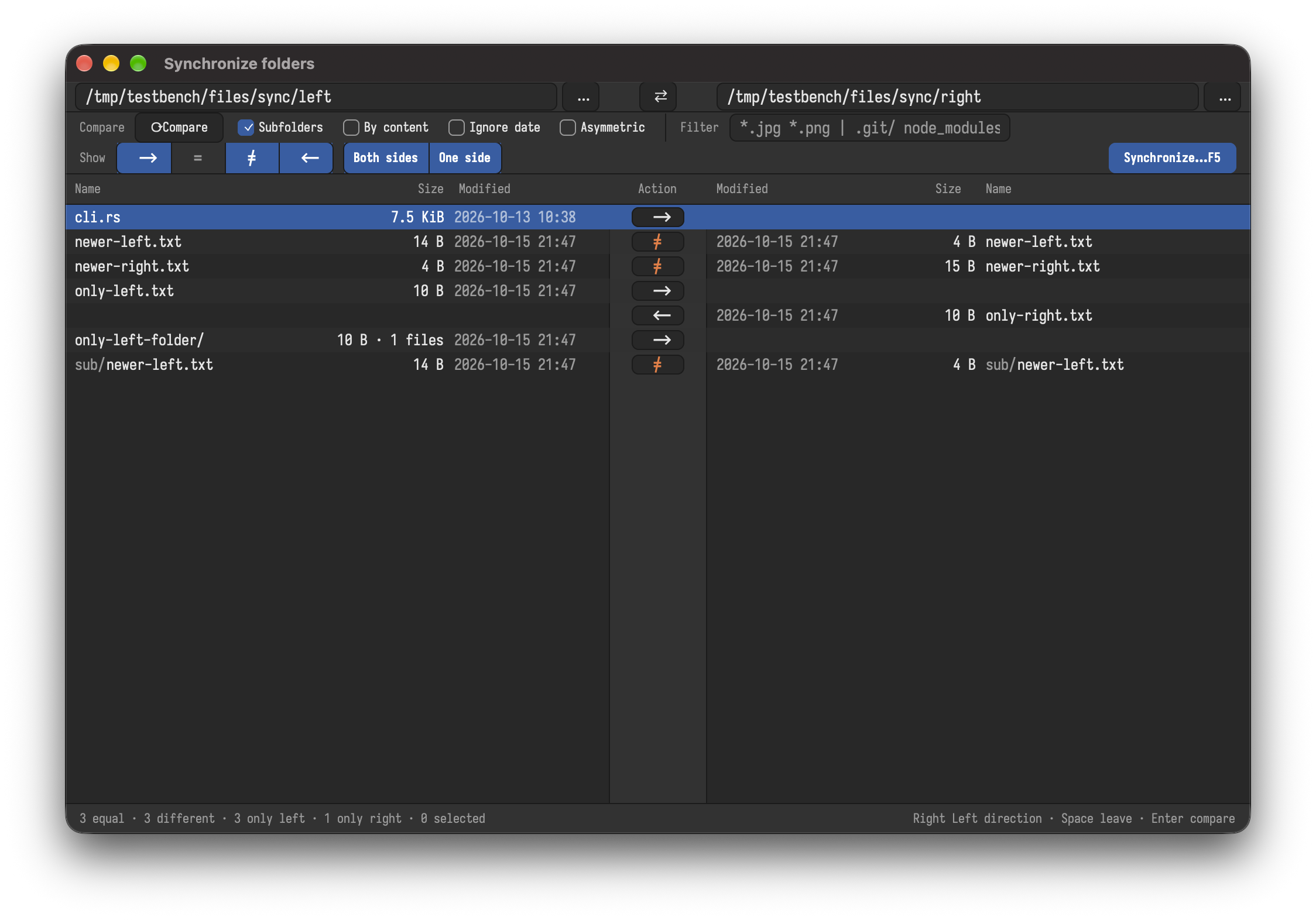The height and width of the screenshot is (920, 1316).
Task: Check the Asymmetric option
Action: tap(568, 128)
